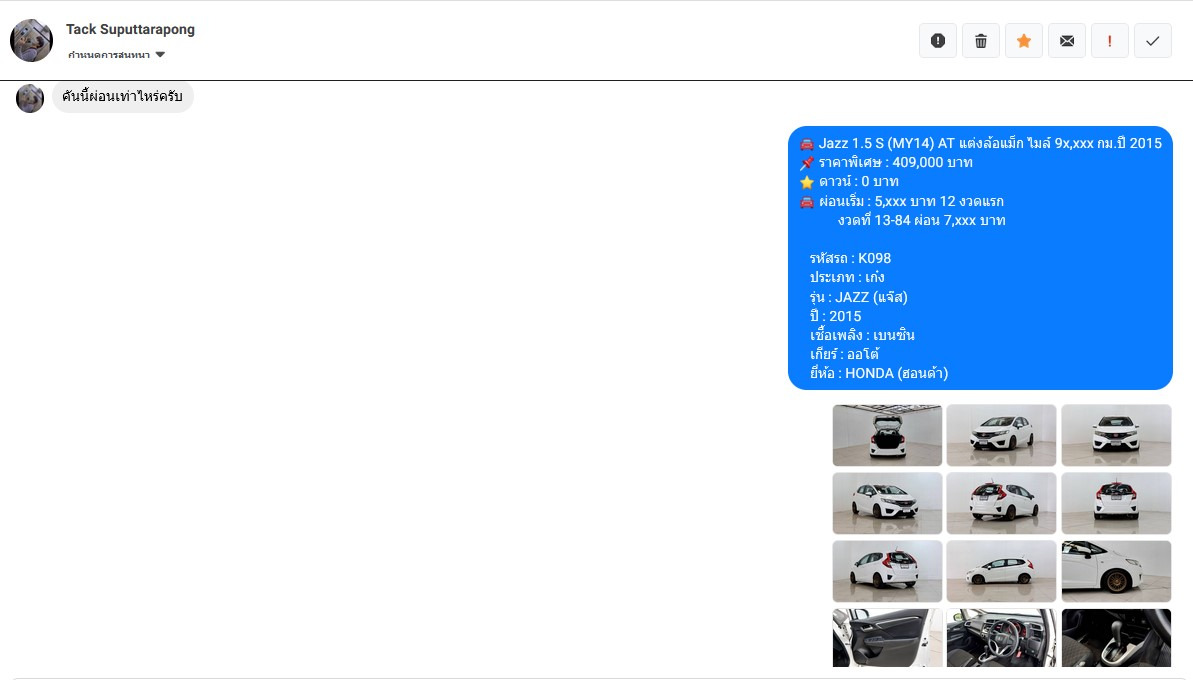Open straight front view car photo

[x=1116, y=435]
